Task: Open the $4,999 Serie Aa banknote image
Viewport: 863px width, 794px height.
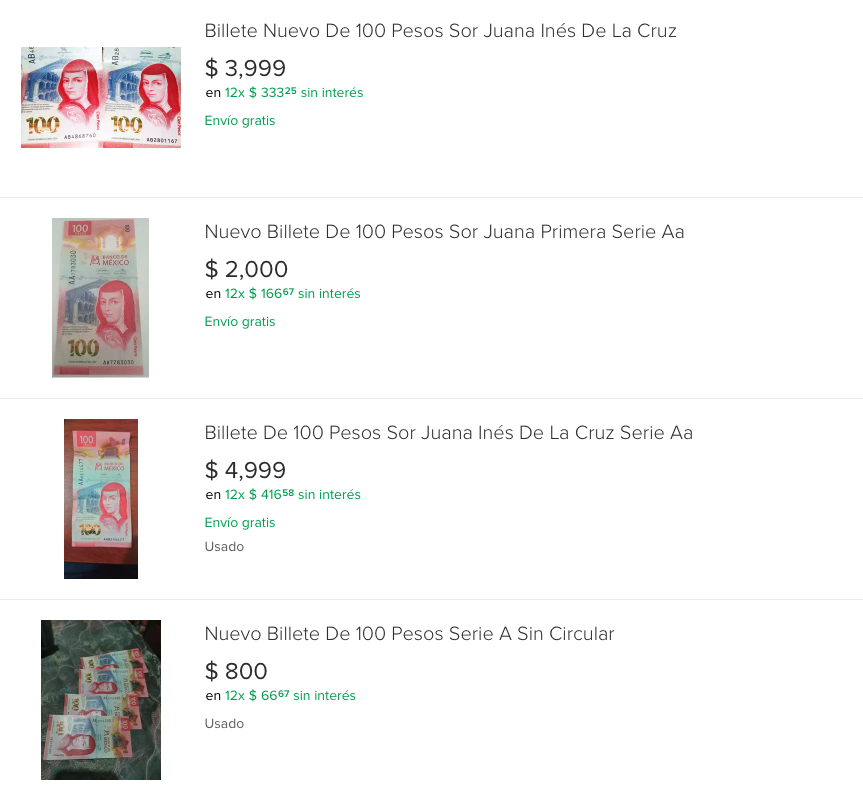Action: click(x=100, y=498)
